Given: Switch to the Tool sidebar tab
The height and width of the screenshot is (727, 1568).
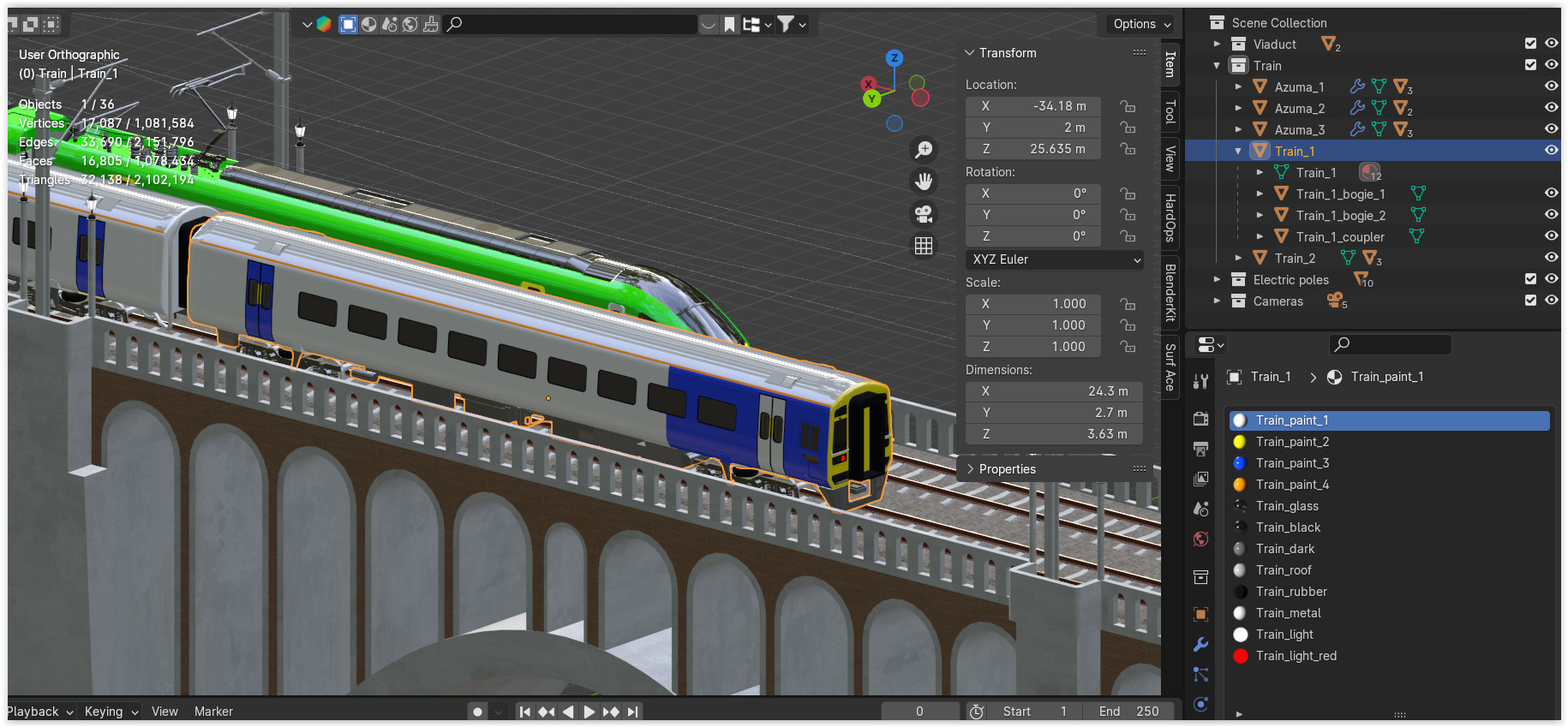Looking at the screenshot, I should point(1170,112).
